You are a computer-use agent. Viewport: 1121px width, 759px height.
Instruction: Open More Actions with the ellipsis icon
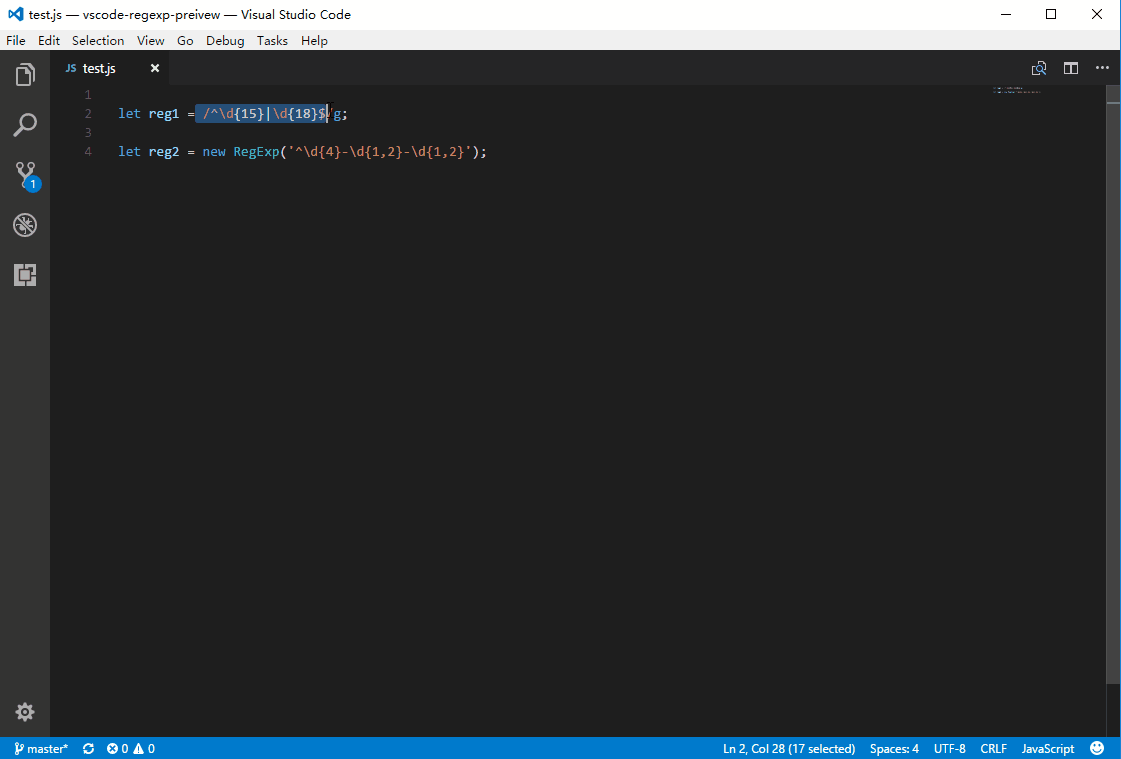[1102, 68]
